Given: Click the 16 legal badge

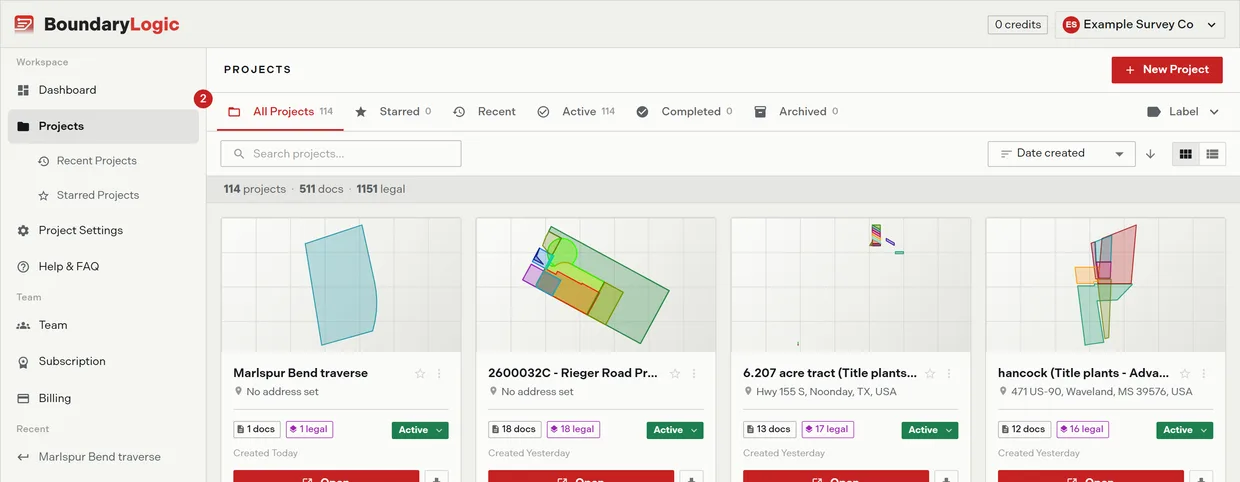Looking at the screenshot, I should pyautogui.click(x=1083, y=430).
